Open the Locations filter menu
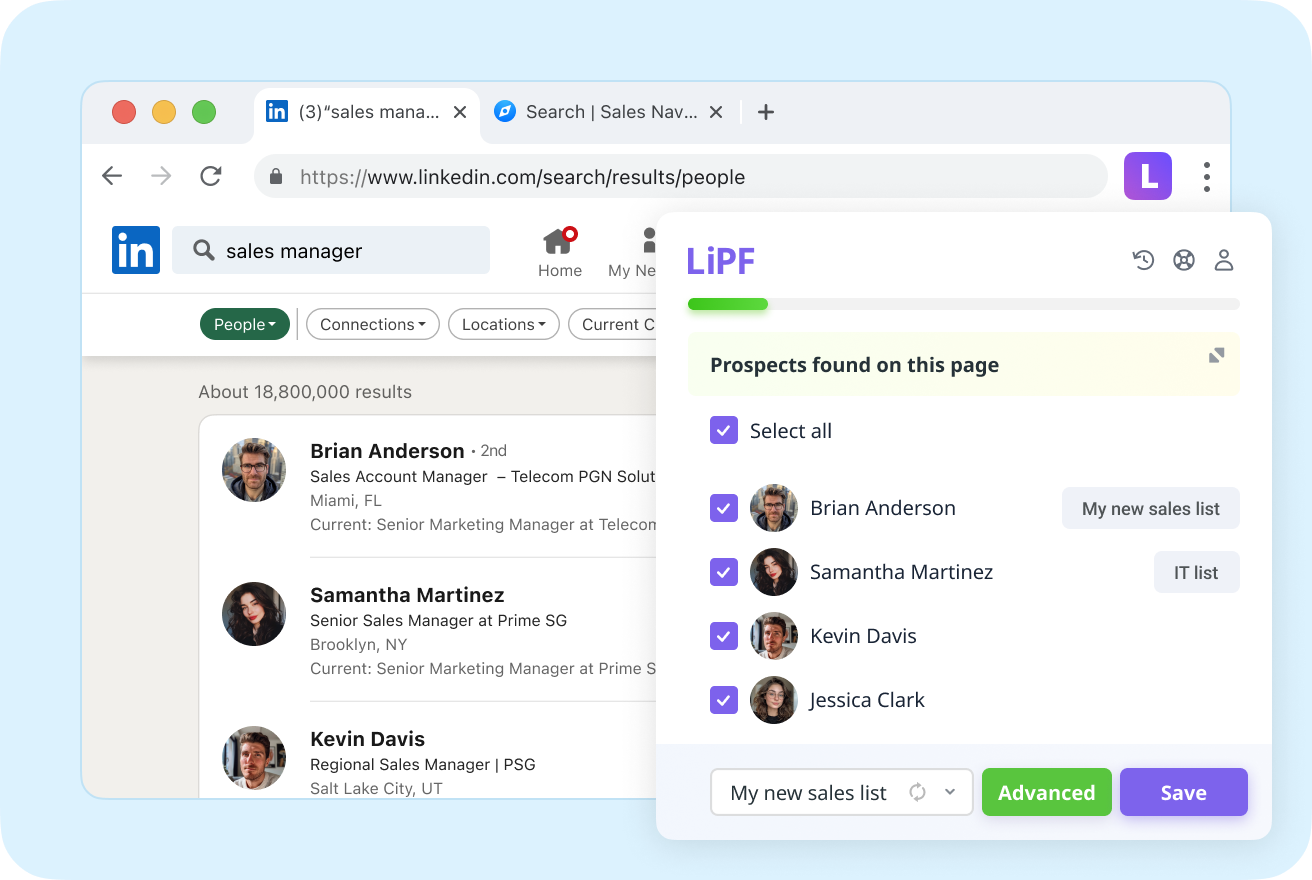Viewport: 1312px width, 880px height. (x=503, y=324)
